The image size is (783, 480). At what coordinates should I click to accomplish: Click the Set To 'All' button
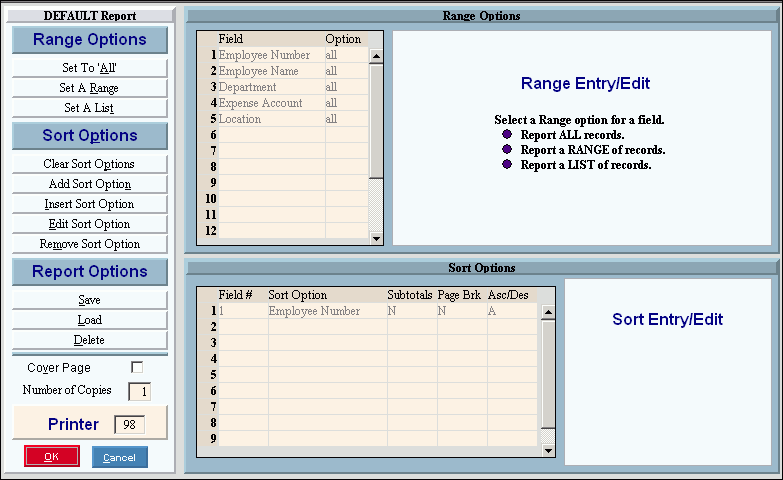coord(89,68)
